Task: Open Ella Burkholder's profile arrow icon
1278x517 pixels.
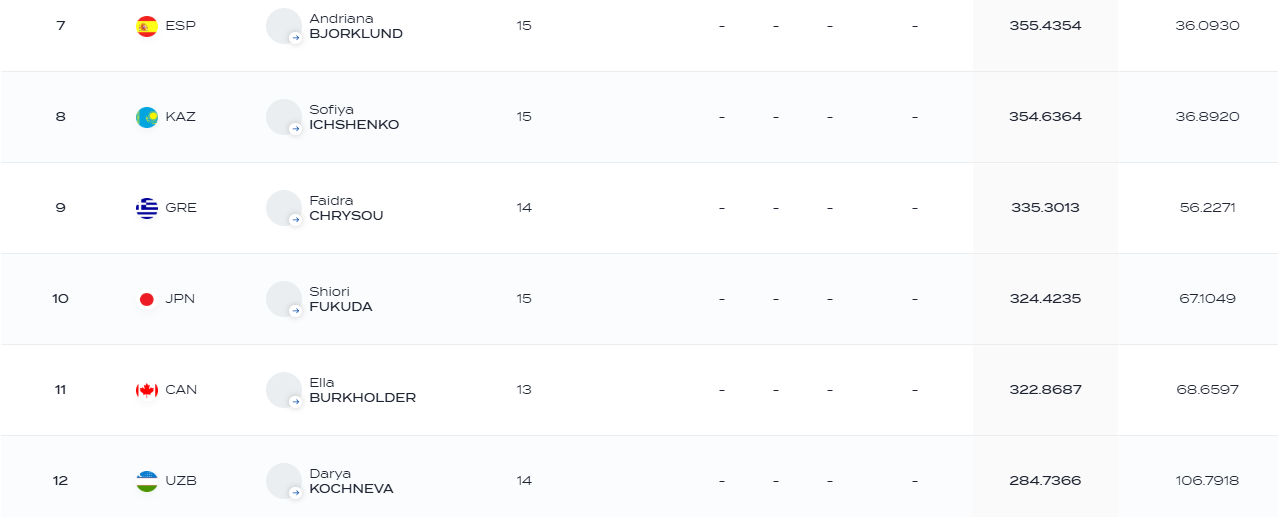Action: 295,402
